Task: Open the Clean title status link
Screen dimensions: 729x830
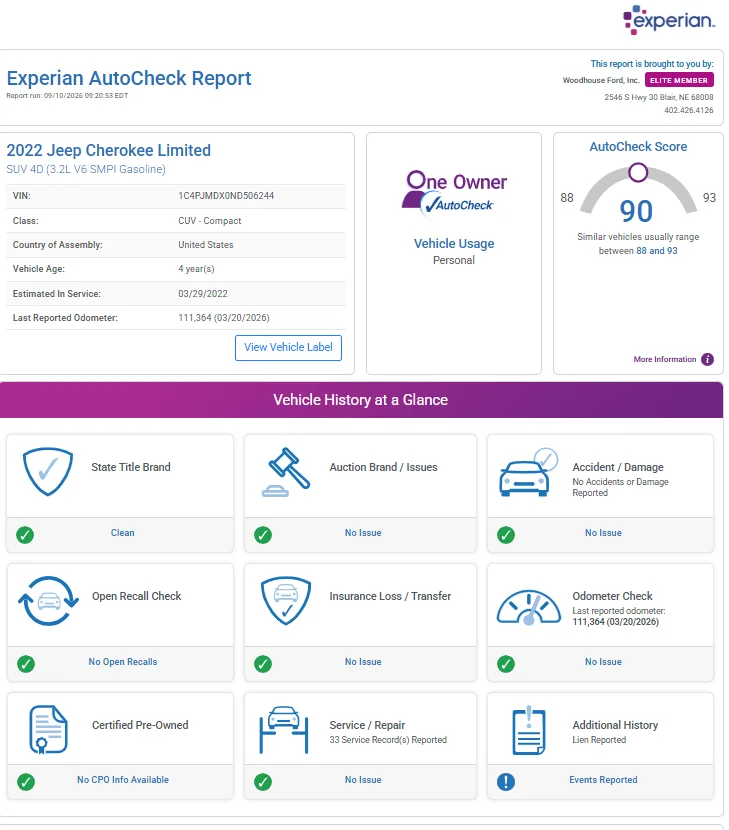Action: [x=122, y=533]
